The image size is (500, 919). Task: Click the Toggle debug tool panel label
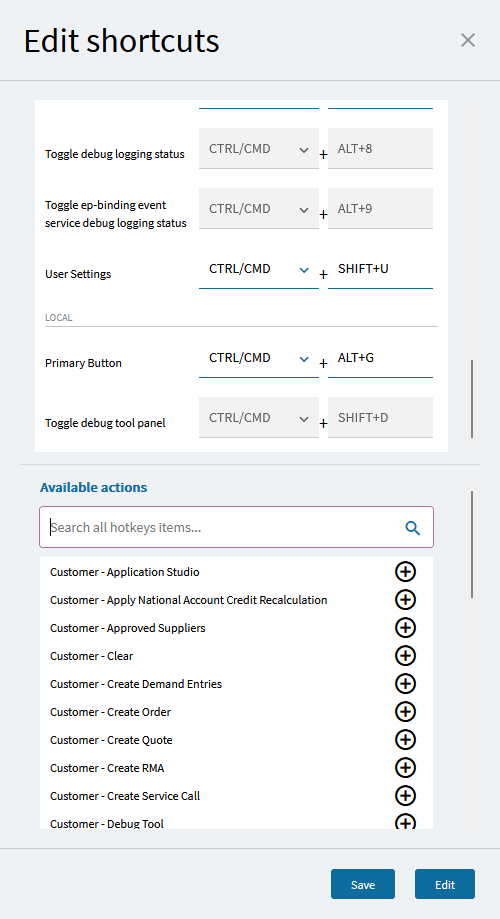(106, 423)
